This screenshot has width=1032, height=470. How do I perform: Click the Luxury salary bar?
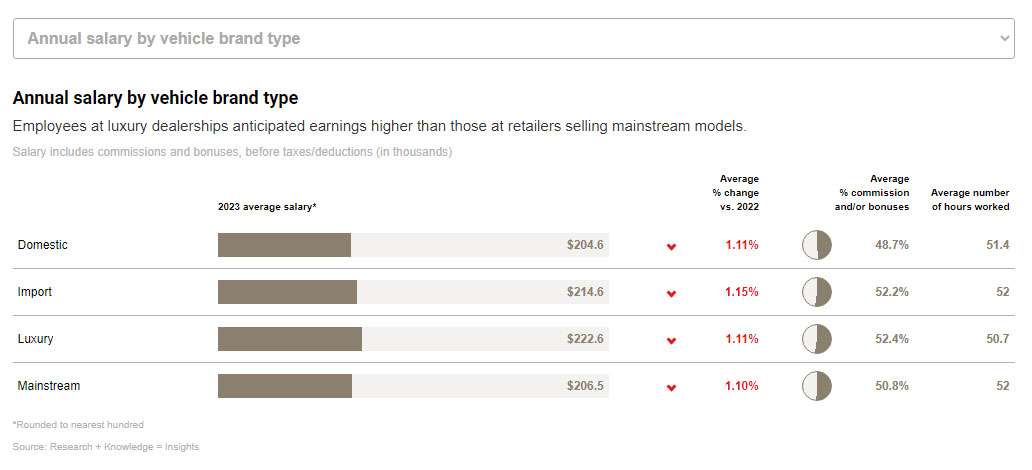click(x=290, y=339)
